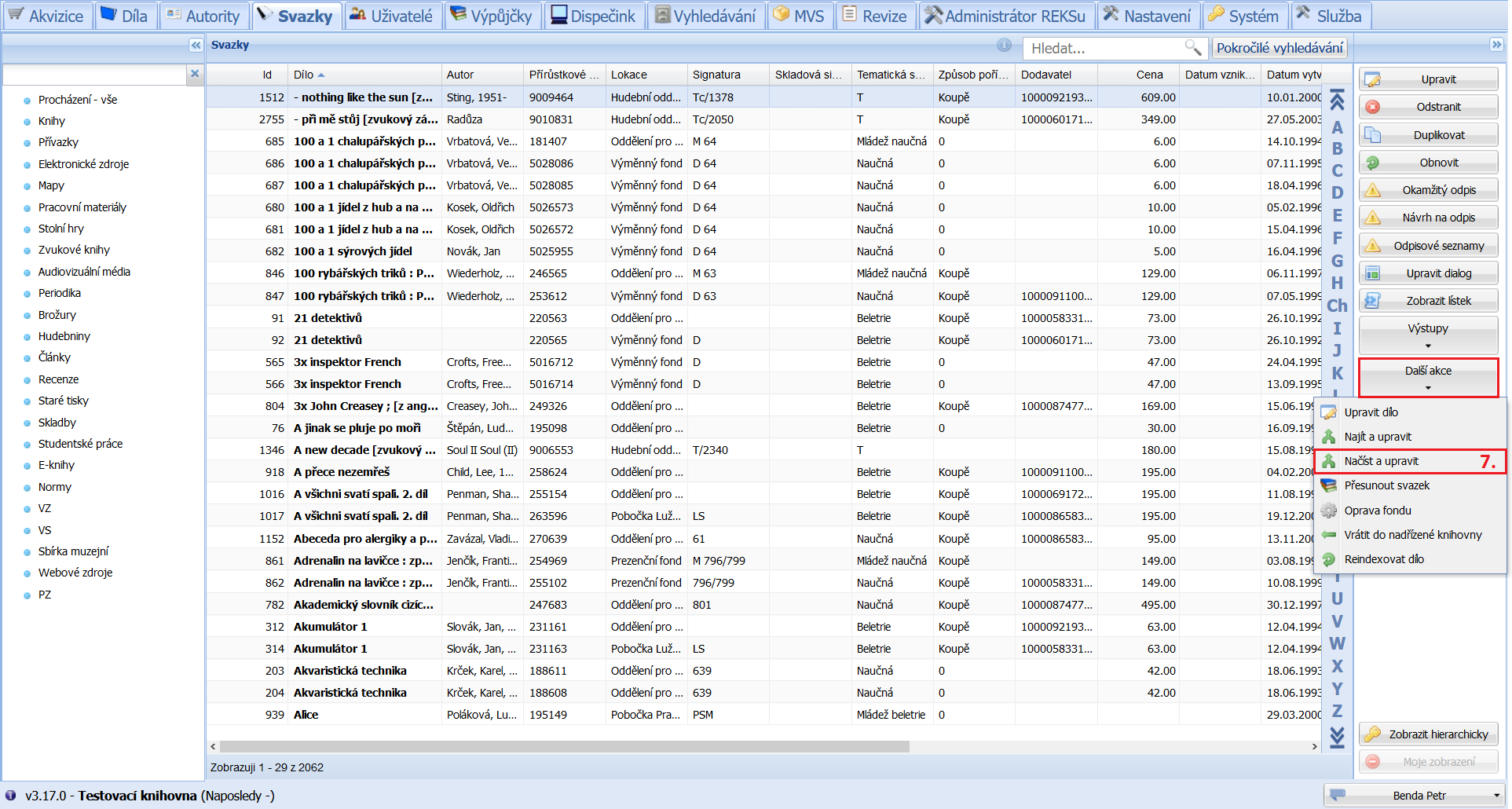This screenshot has width=1512, height=809.
Task: Select row Abeceda pro alergiky
Action: pyautogui.click(x=766, y=539)
